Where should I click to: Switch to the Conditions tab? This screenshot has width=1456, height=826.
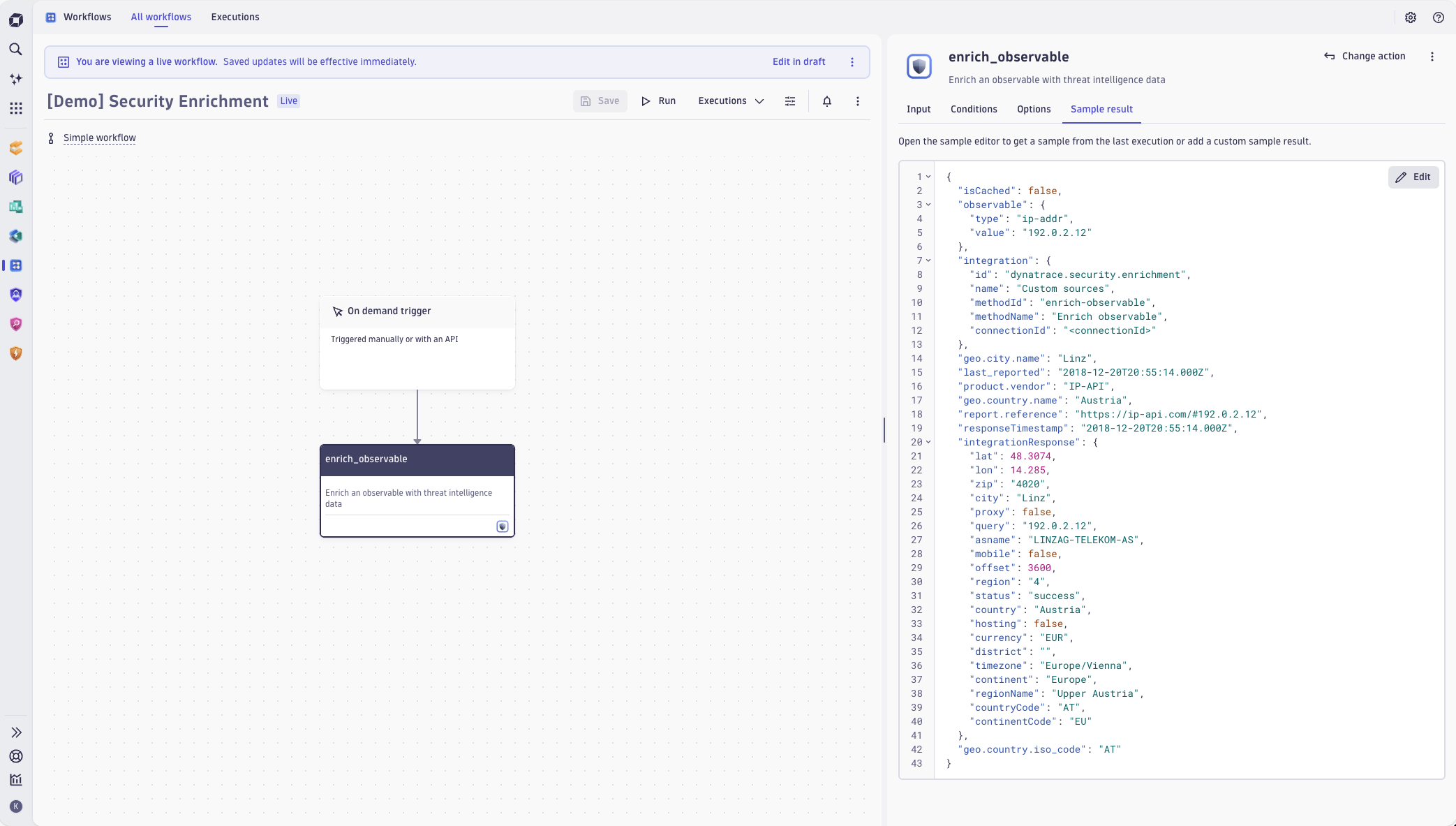[973, 109]
